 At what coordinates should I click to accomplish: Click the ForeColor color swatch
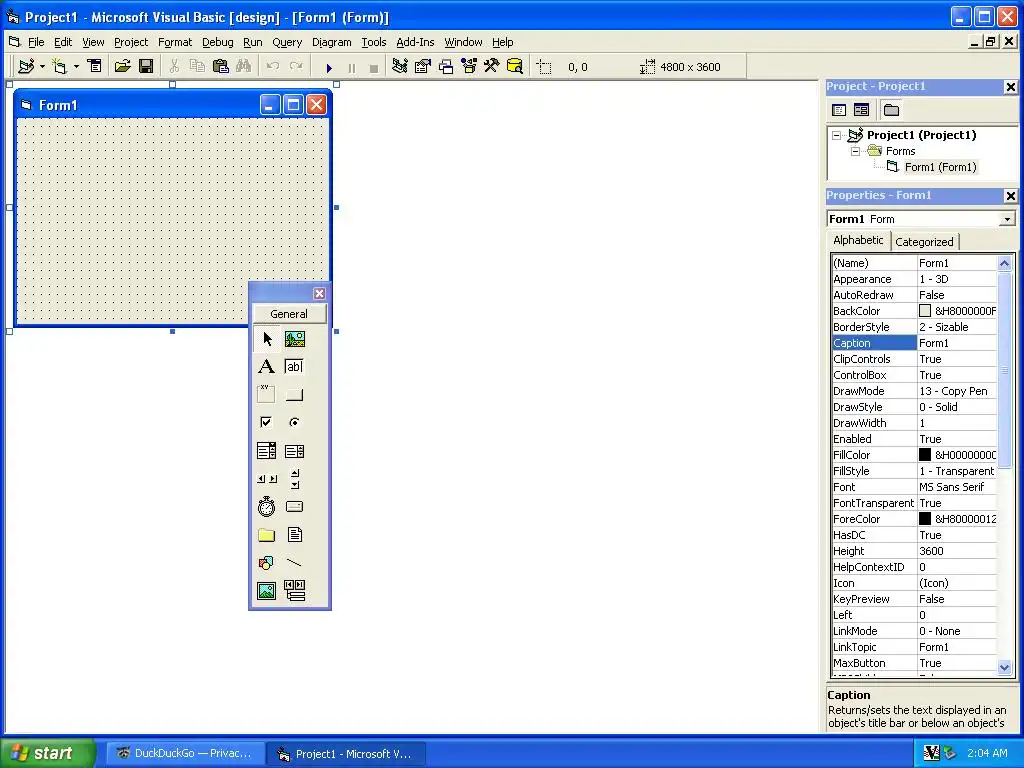[925, 519]
